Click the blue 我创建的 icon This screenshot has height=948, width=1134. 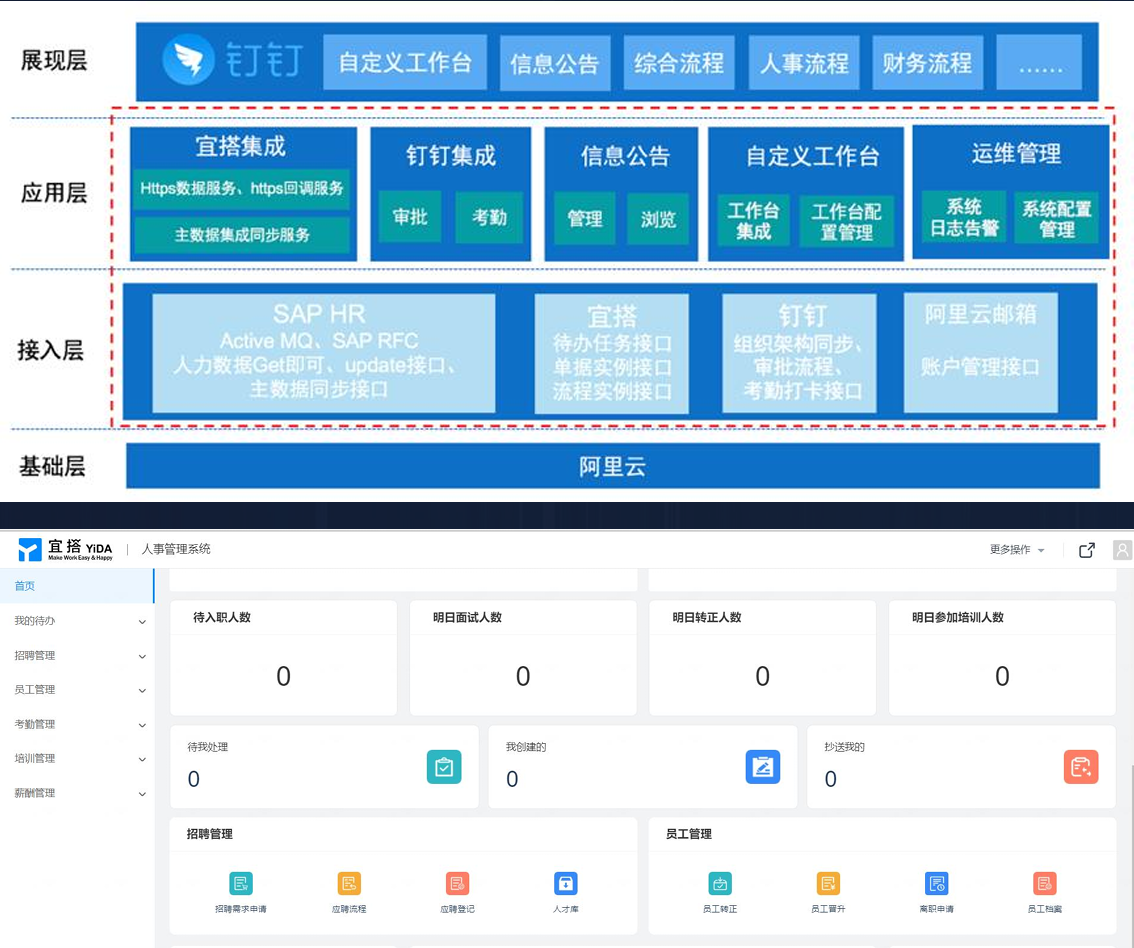(x=763, y=767)
